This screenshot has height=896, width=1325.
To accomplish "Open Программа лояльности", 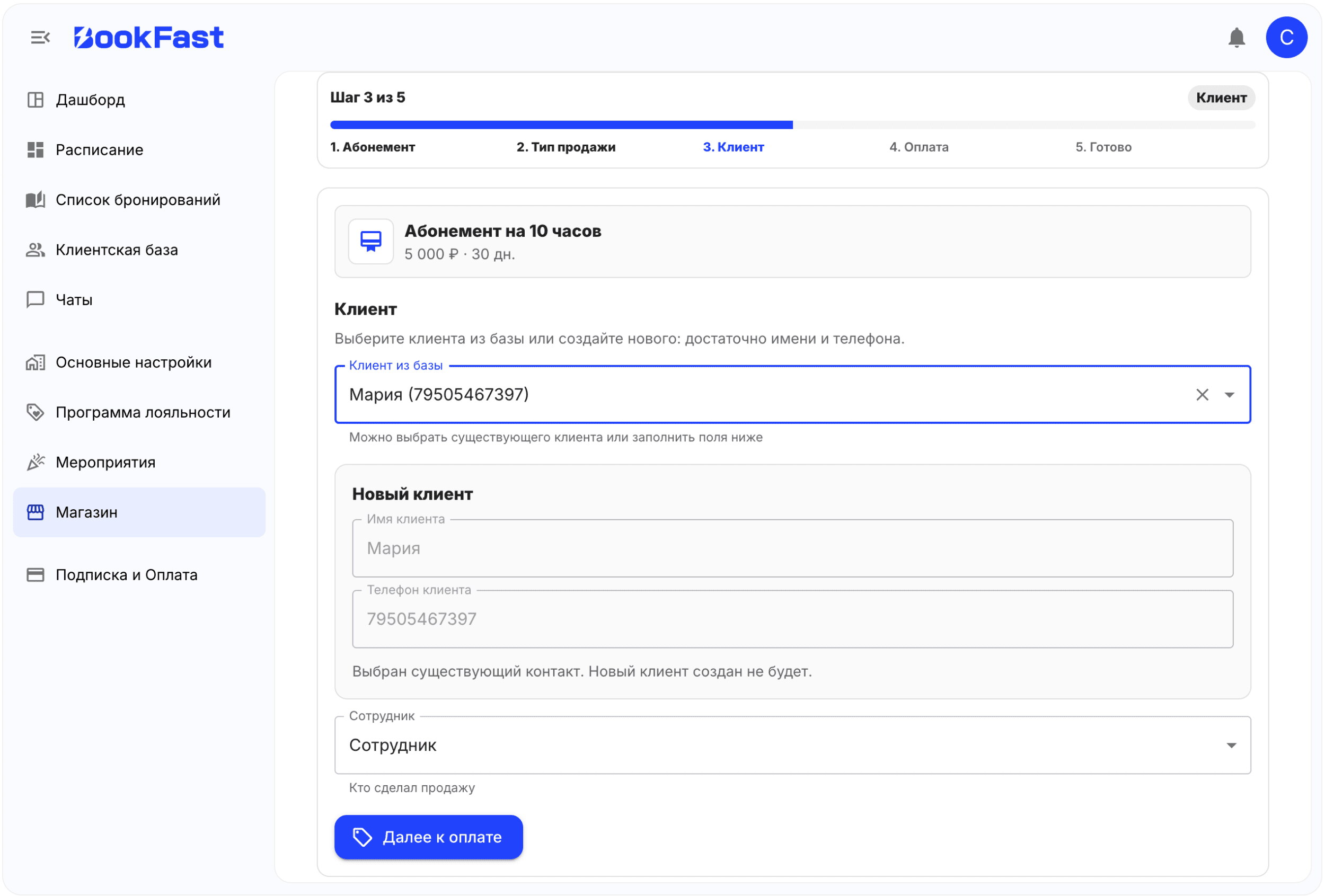I will point(139,412).
